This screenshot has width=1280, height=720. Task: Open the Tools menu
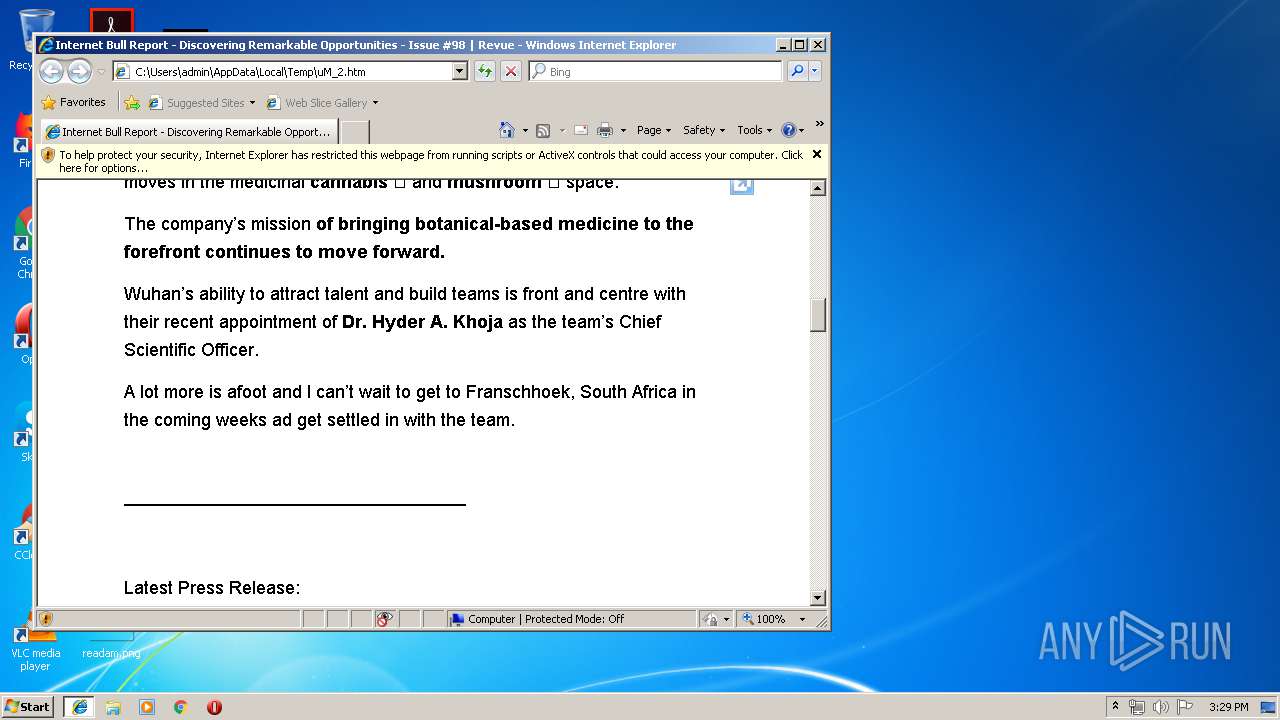pyautogui.click(x=755, y=130)
